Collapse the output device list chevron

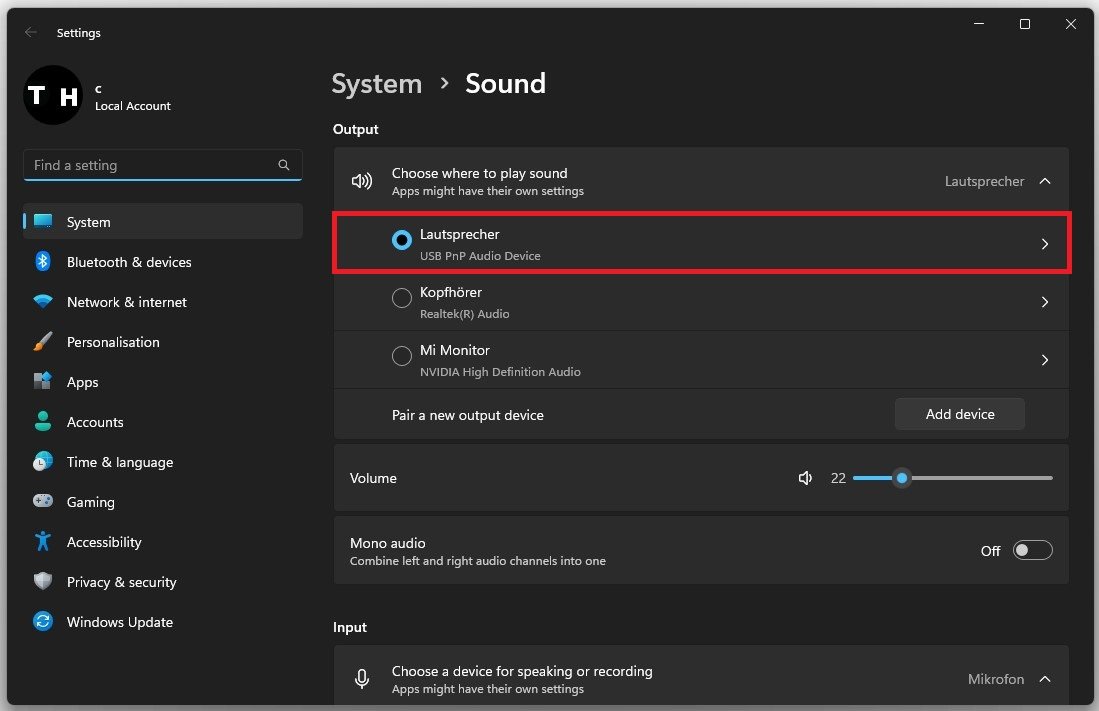(x=1045, y=181)
